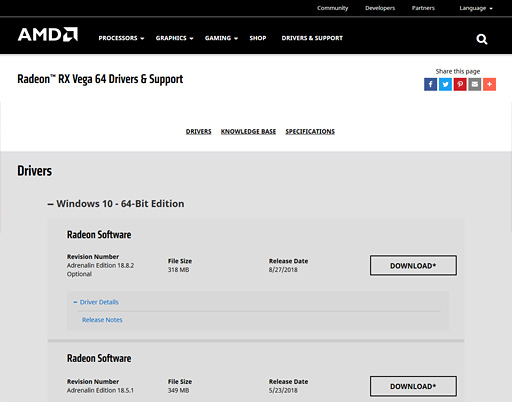Share page on Facebook

click(x=430, y=84)
